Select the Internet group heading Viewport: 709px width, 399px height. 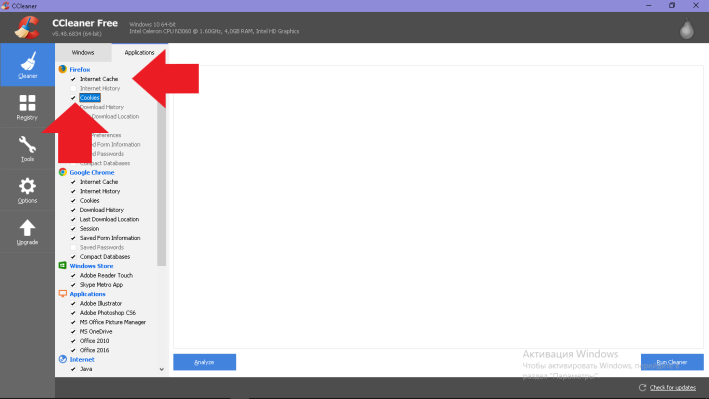[82, 360]
